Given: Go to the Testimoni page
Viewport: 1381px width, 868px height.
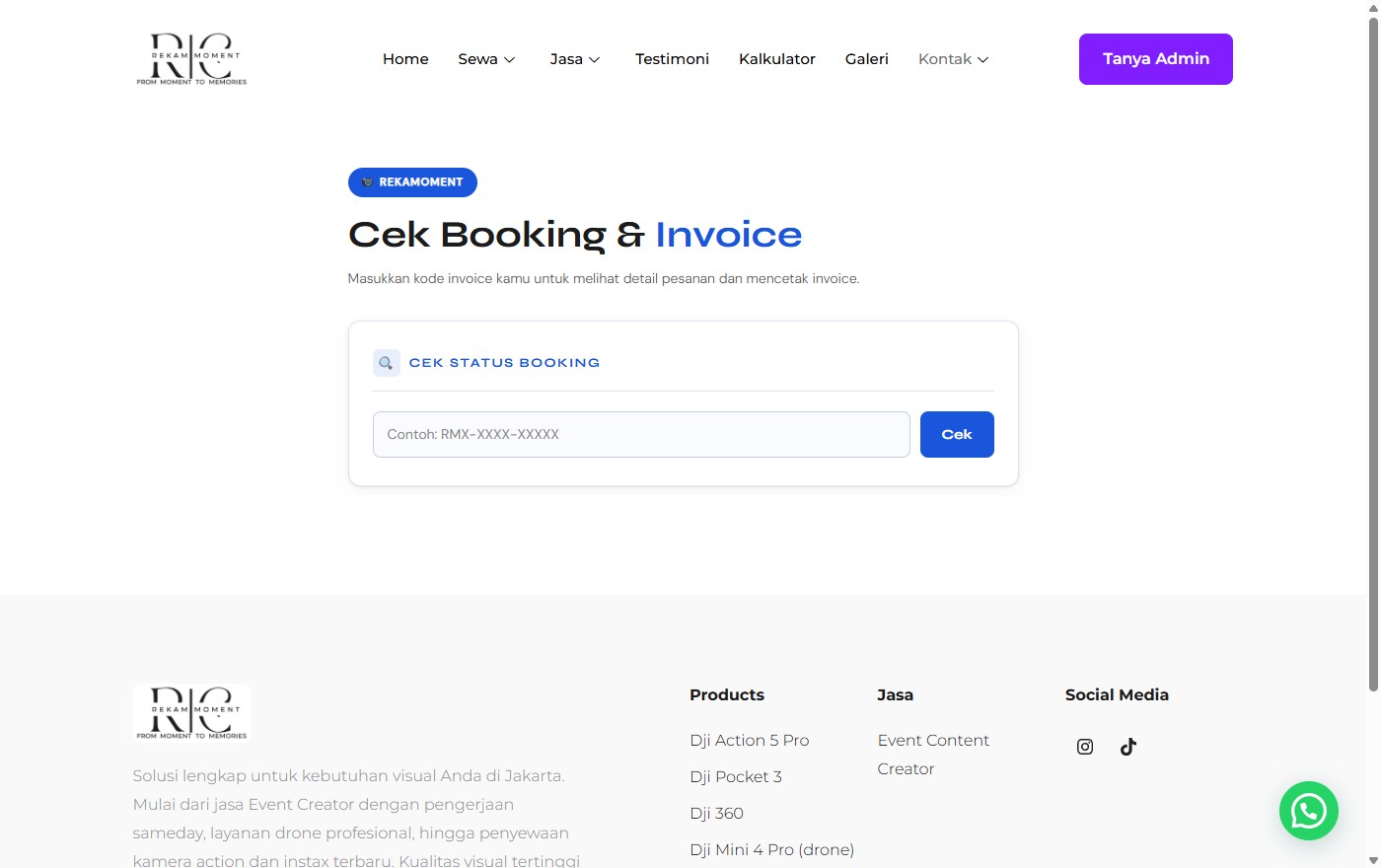Looking at the screenshot, I should pos(672,59).
